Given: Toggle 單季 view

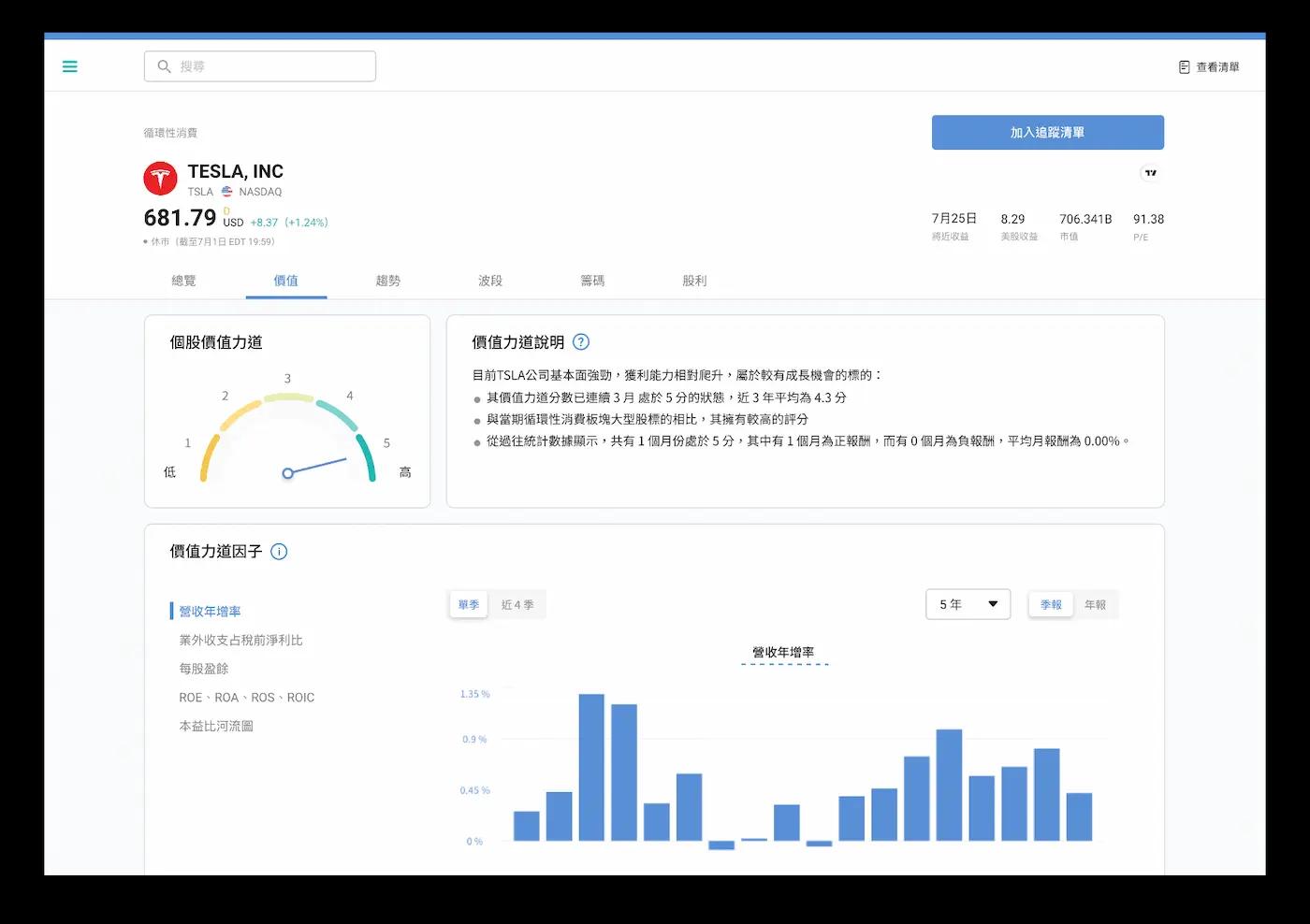Looking at the screenshot, I should tap(469, 605).
